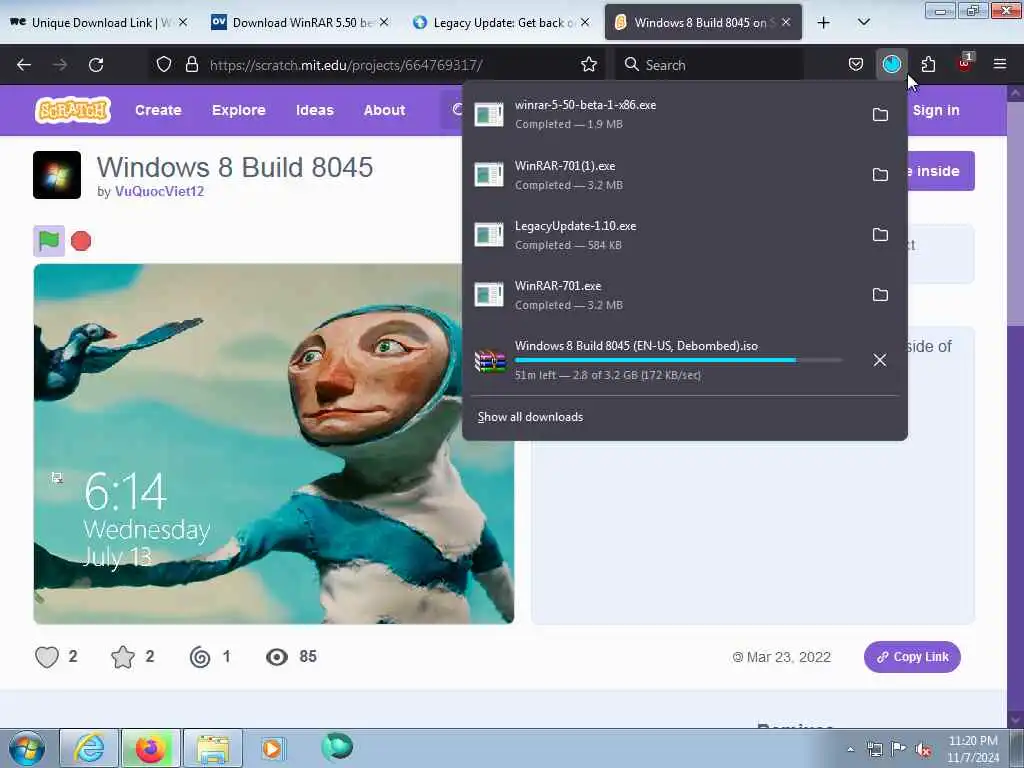1024x768 pixels.
Task: Open the Firefox application menu
Action: [x=1000, y=64]
